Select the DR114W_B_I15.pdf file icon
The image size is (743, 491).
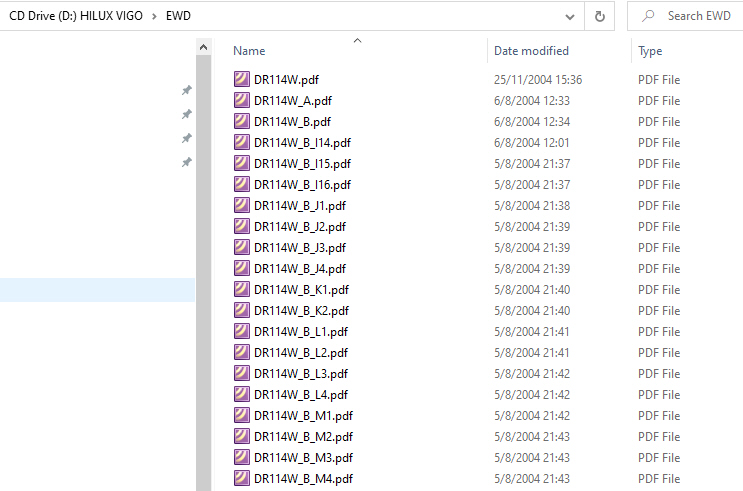[242, 163]
